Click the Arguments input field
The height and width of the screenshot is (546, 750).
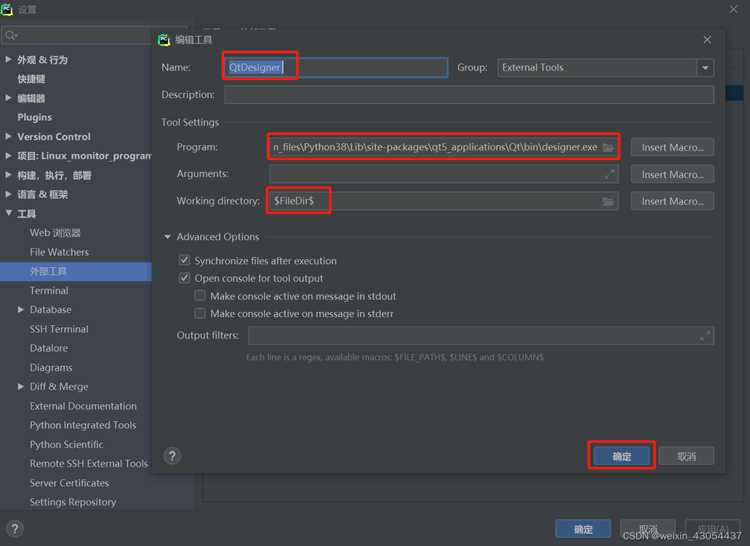pos(443,175)
